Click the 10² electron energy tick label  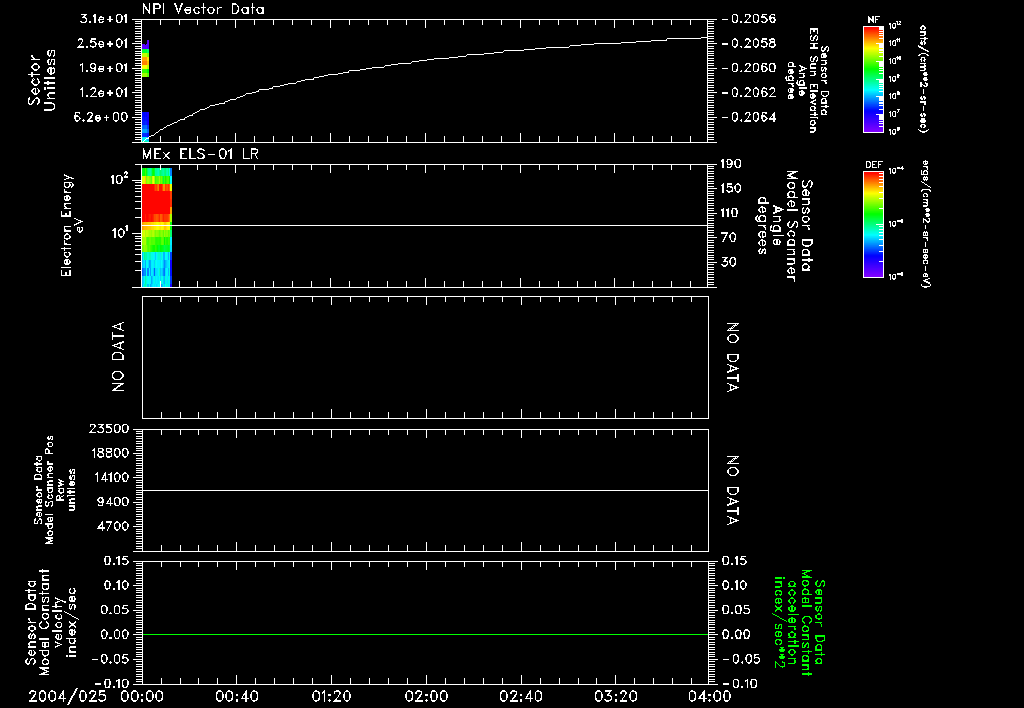pos(118,178)
